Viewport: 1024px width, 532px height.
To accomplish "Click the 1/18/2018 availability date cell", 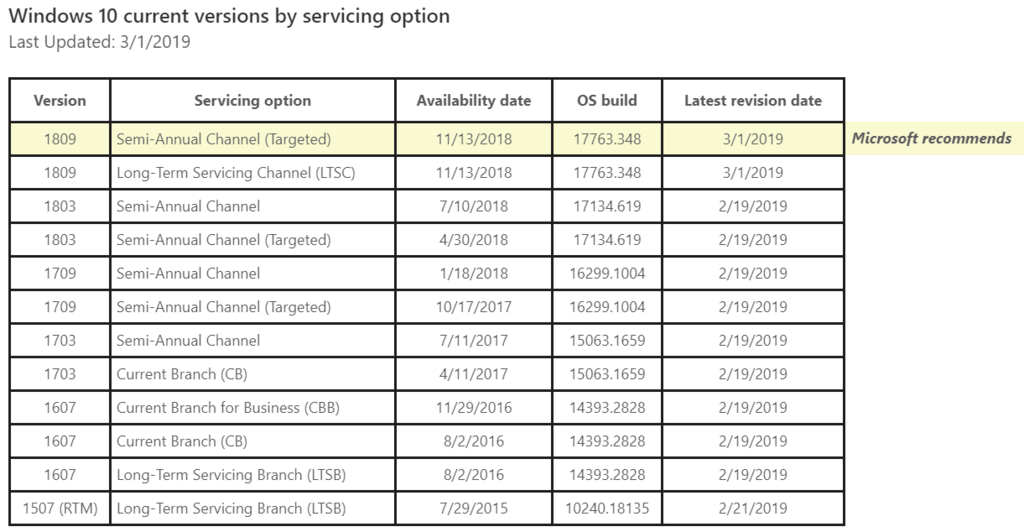I will click(x=473, y=274).
